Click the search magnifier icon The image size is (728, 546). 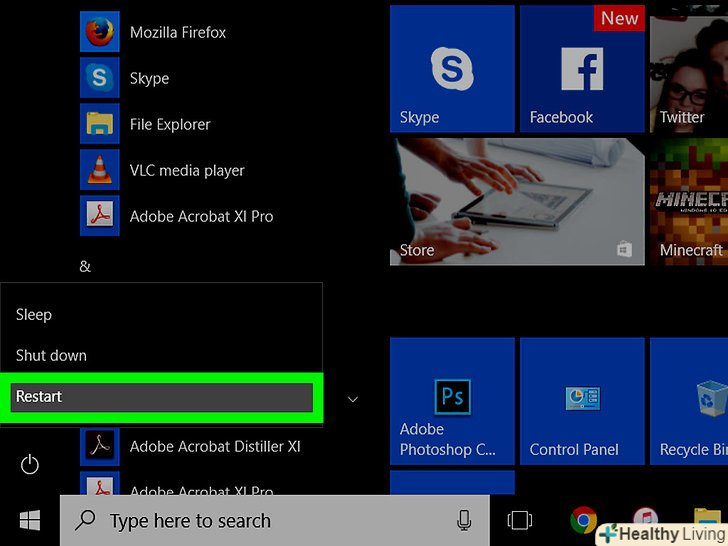click(x=85, y=520)
